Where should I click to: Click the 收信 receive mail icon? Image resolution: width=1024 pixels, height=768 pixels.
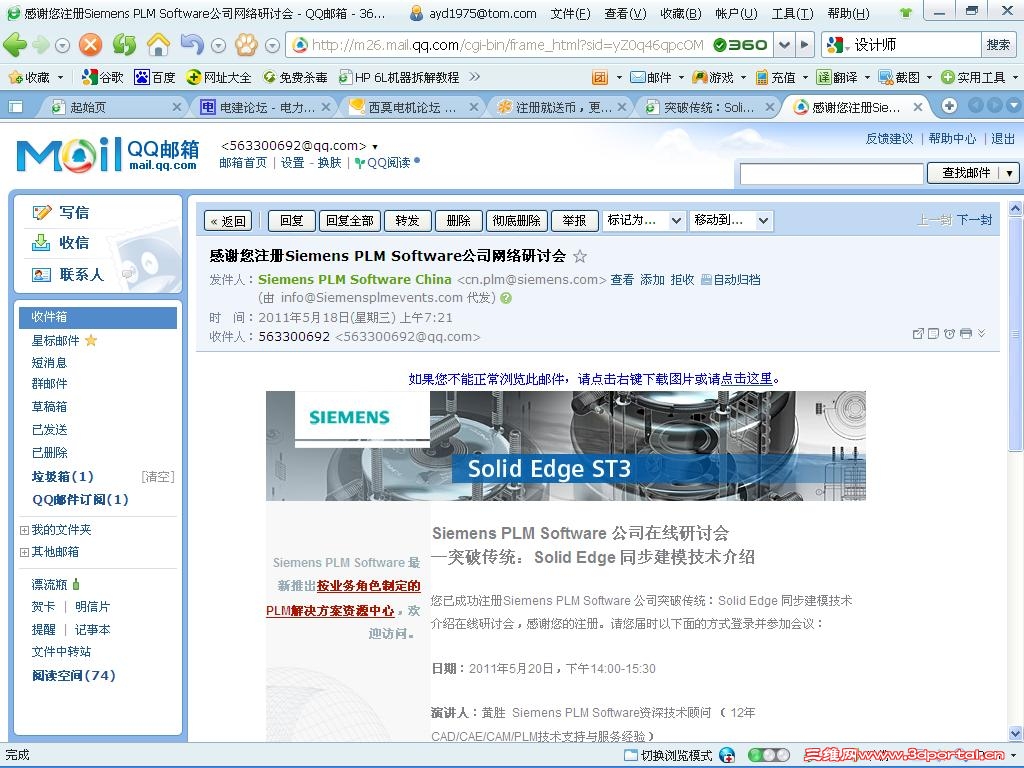tap(41, 243)
